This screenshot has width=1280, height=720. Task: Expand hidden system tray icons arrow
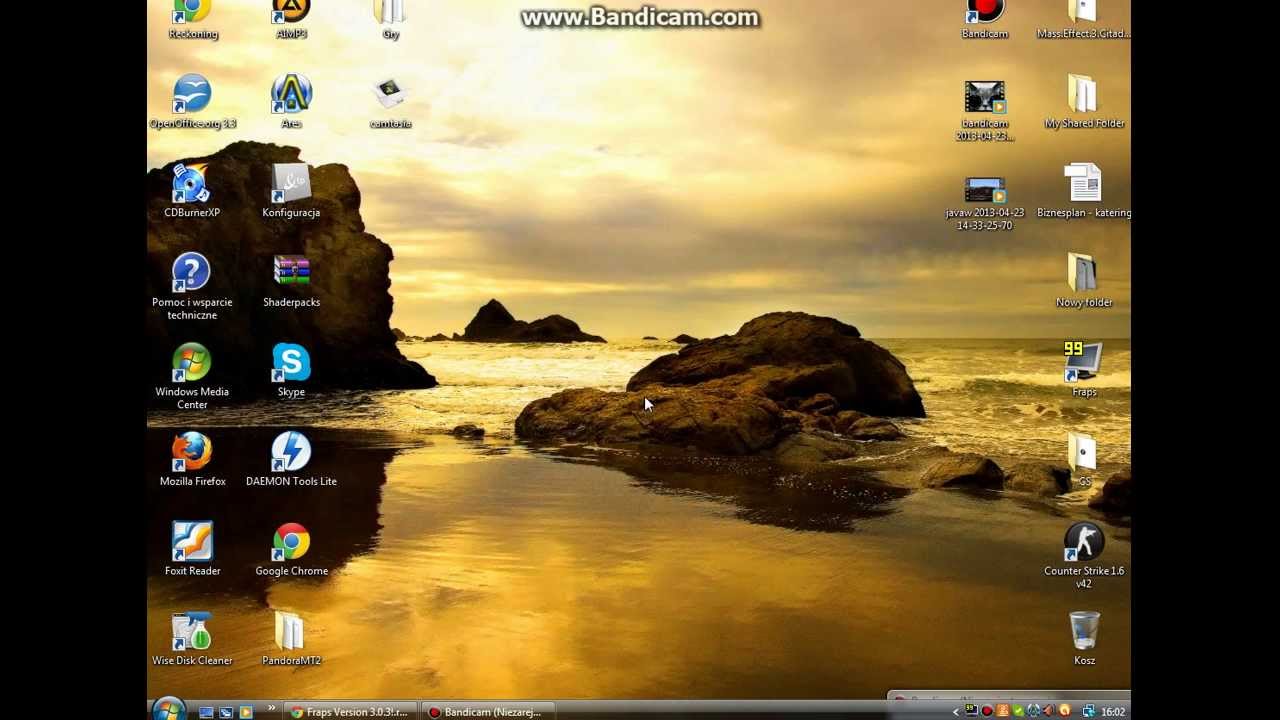[955, 712]
